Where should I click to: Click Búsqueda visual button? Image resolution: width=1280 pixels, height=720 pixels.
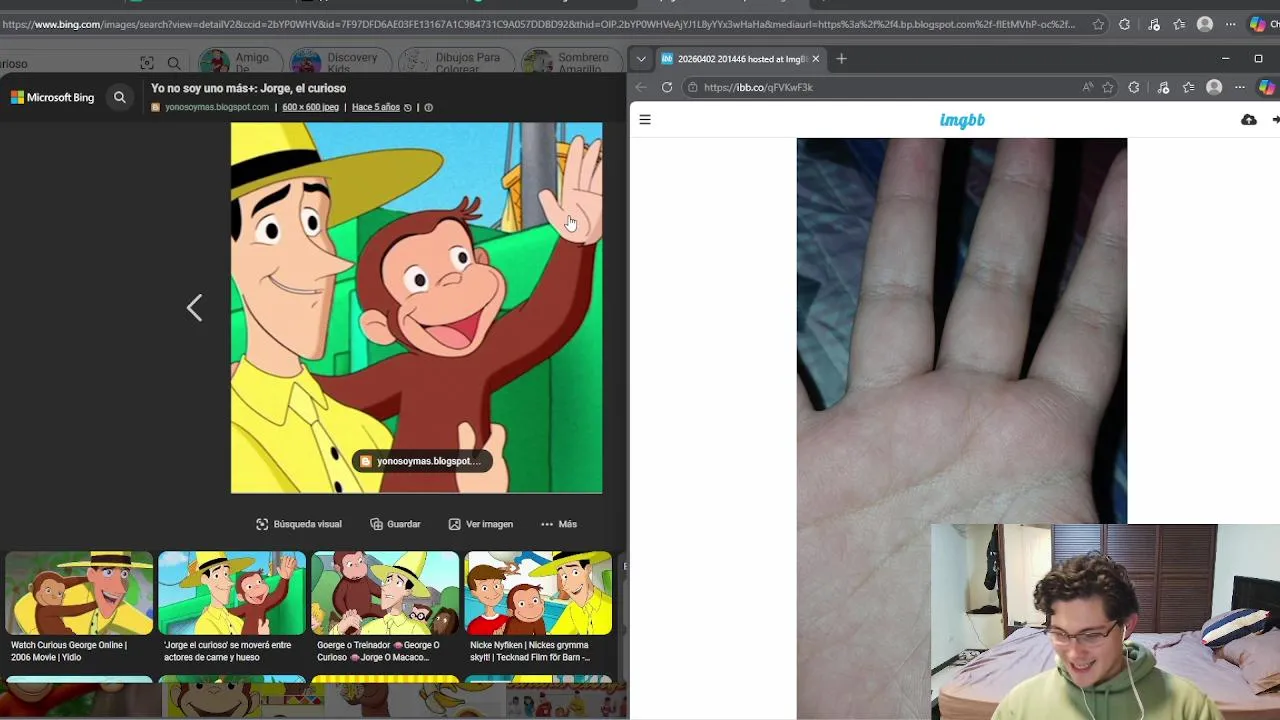pos(299,524)
